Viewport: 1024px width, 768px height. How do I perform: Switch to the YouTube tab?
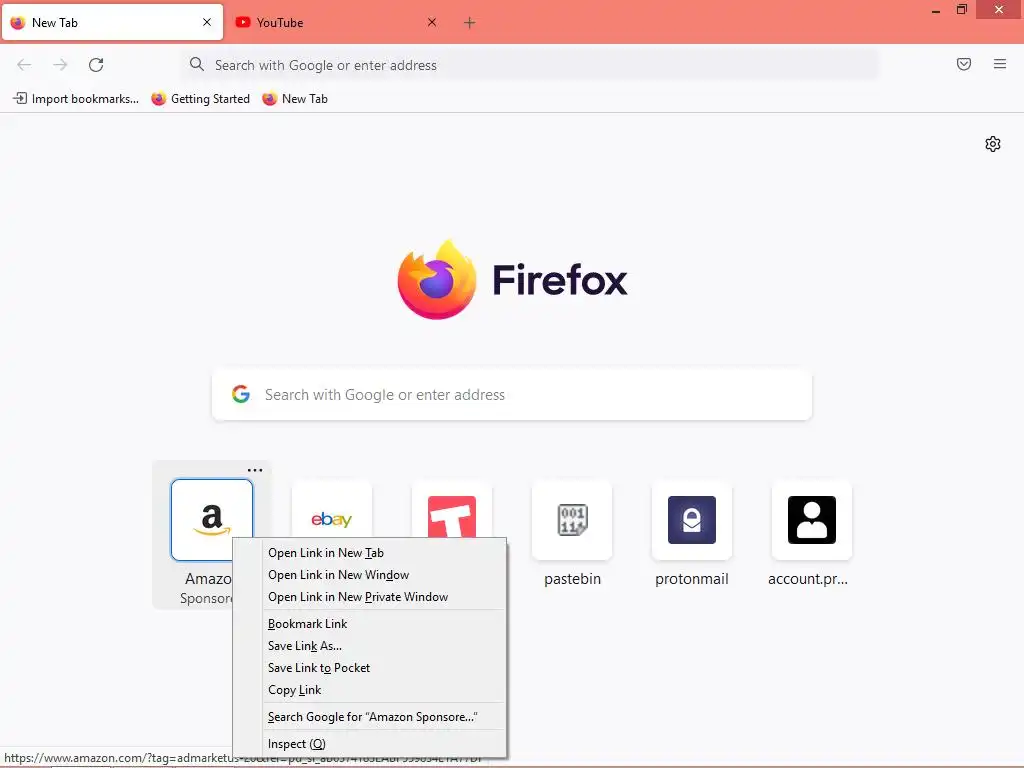(336, 23)
